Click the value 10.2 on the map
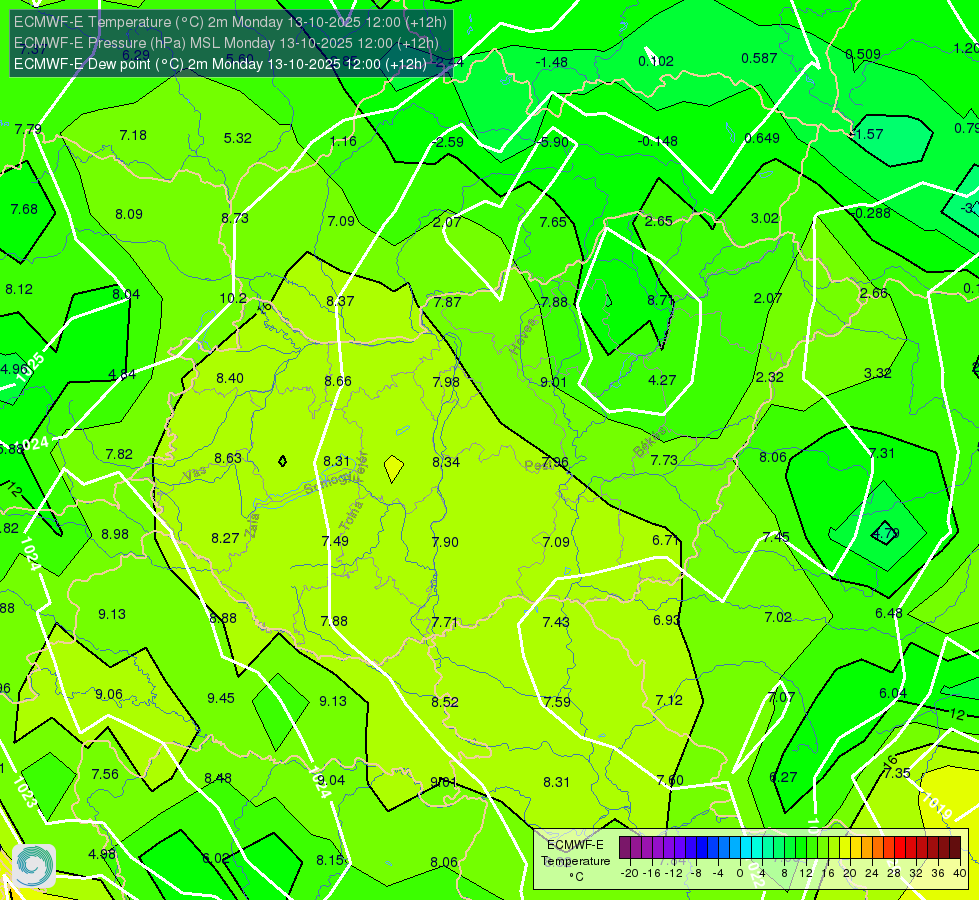Image resolution: width=979 pixels, height=900 pixels. click(233, 299)
